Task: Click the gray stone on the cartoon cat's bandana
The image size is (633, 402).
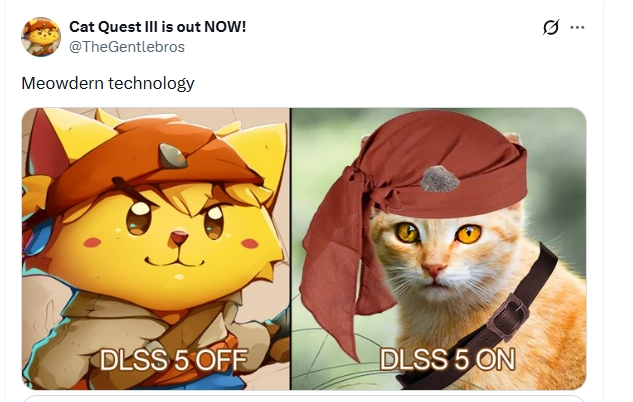Action: 172,156
